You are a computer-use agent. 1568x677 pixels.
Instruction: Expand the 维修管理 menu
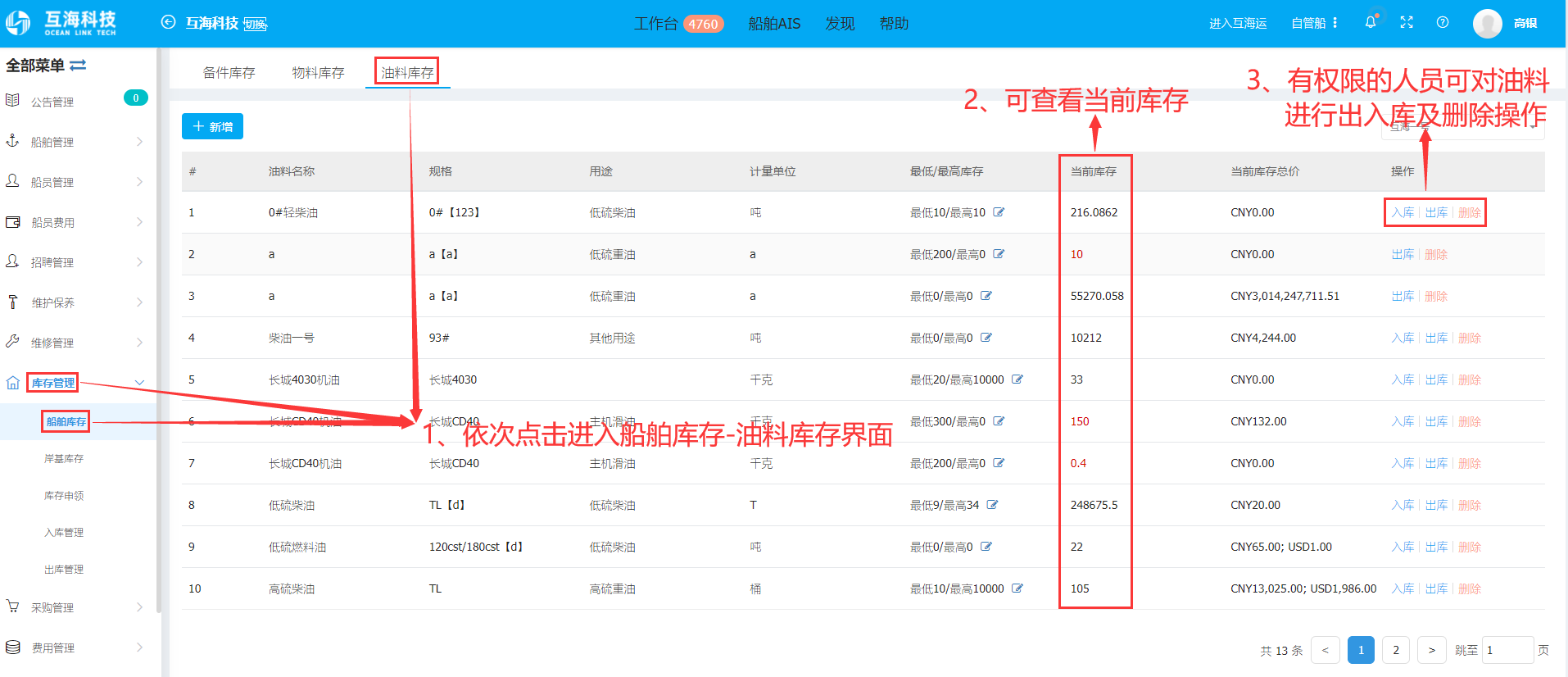pos(139,343)
